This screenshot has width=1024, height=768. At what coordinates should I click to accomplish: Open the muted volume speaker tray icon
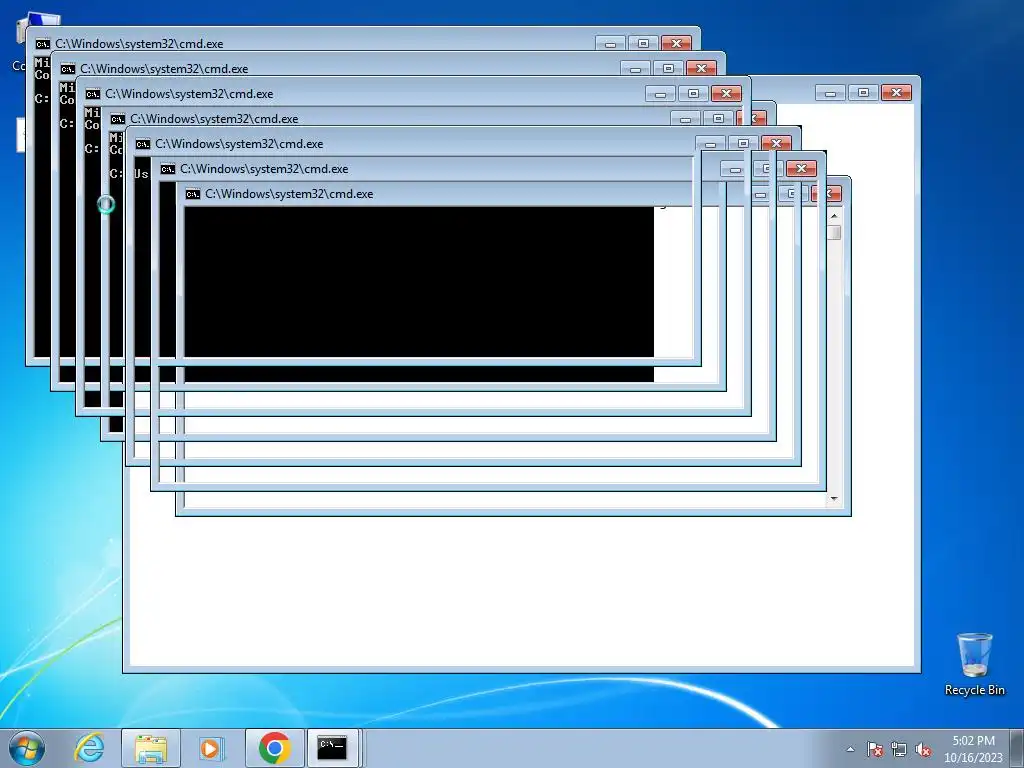tap(923, 749)
